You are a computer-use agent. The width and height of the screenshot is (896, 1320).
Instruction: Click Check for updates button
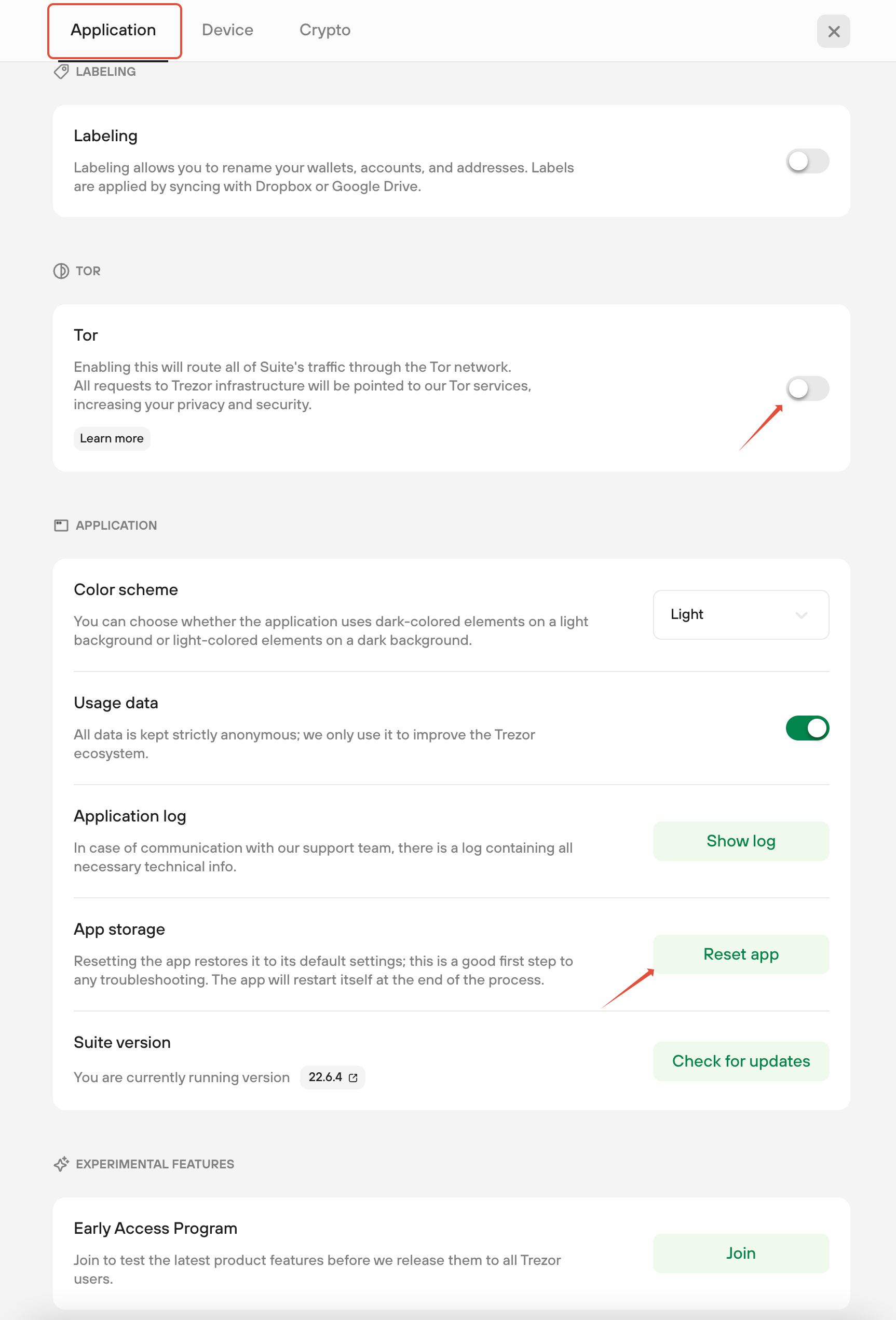coord(740,1061)
